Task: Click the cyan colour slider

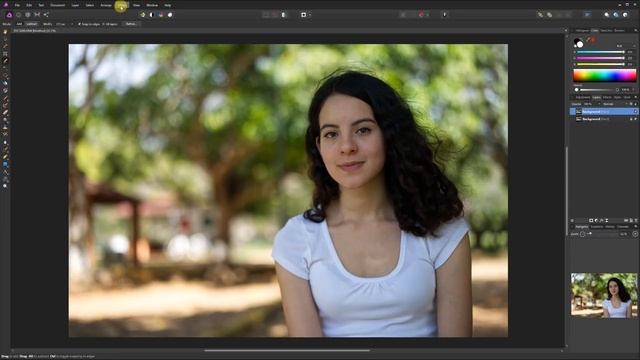Action: point(600,52)
